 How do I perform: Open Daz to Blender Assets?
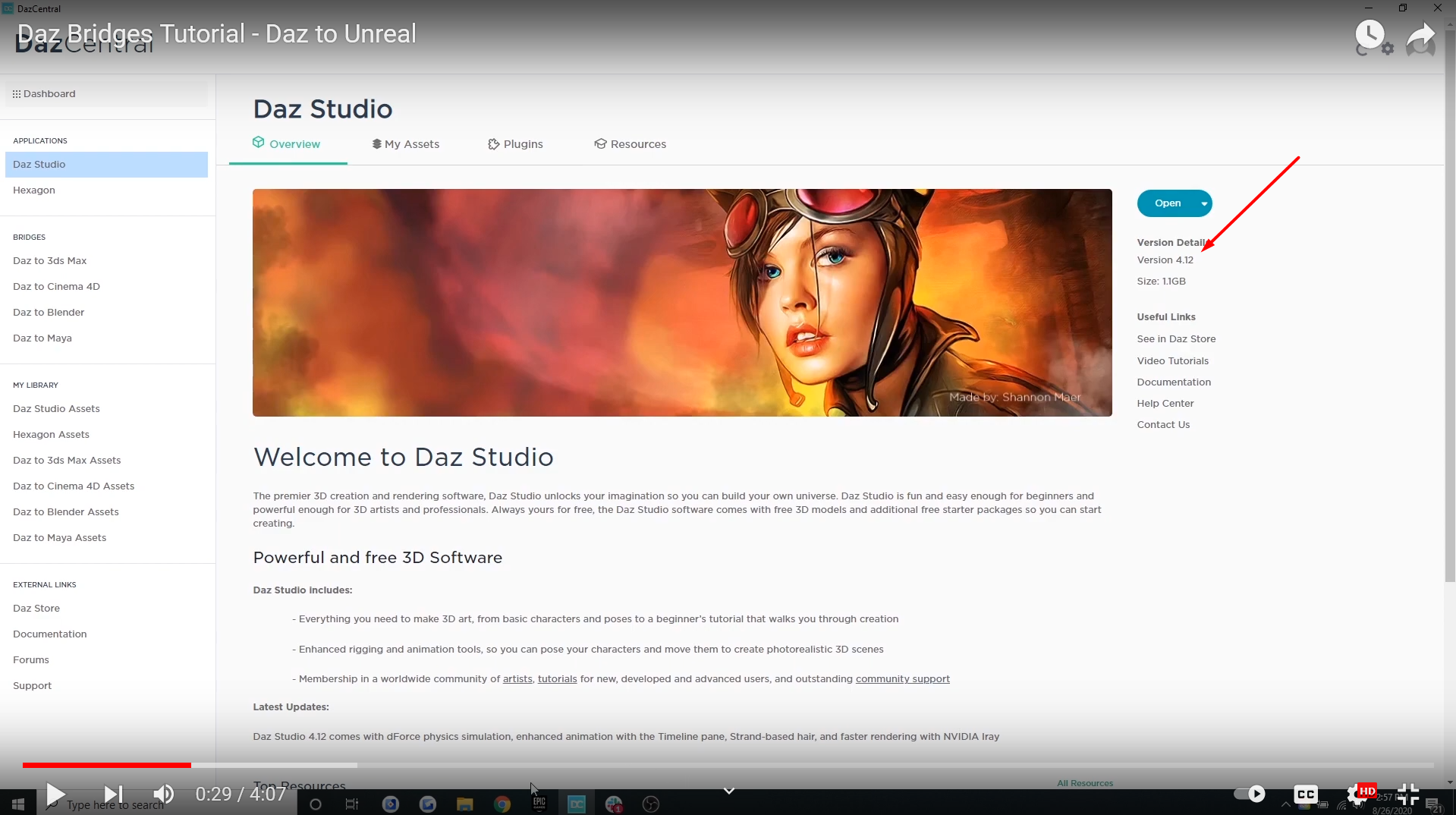tap(66, 512)
